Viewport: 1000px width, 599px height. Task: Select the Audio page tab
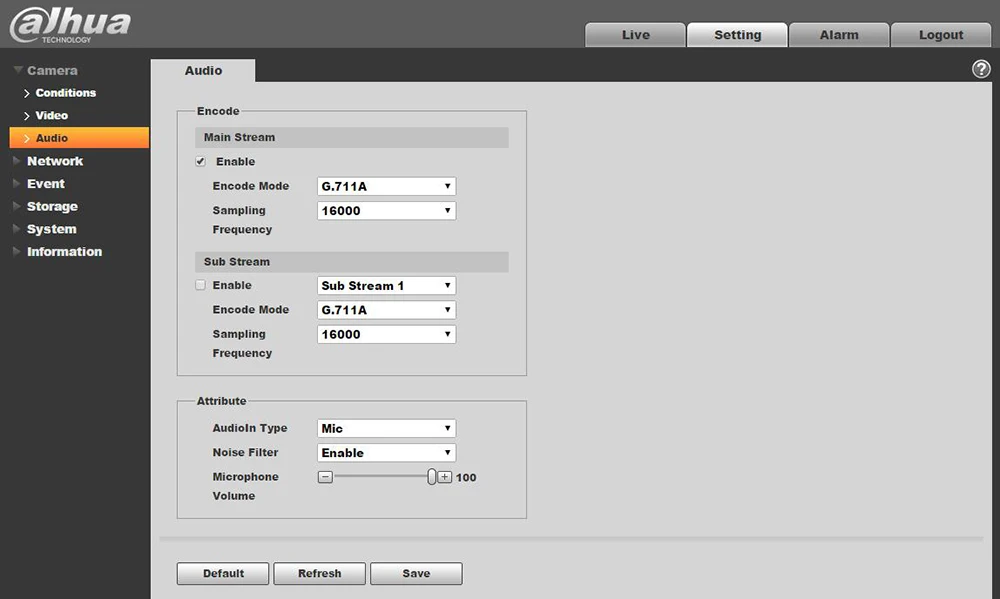[x=203, y=71]
